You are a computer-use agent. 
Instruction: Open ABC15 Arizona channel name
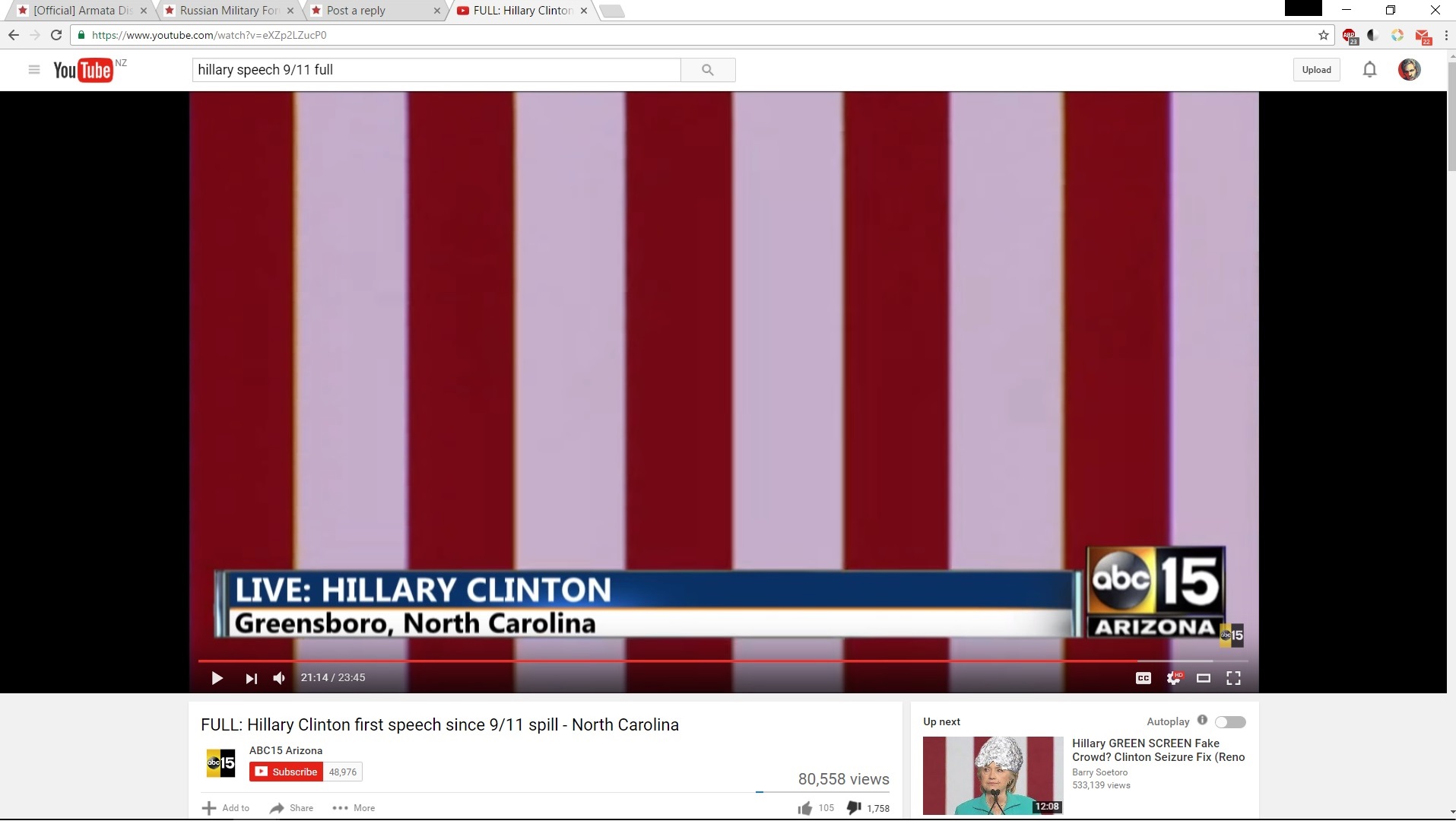(x=286, y=750)
